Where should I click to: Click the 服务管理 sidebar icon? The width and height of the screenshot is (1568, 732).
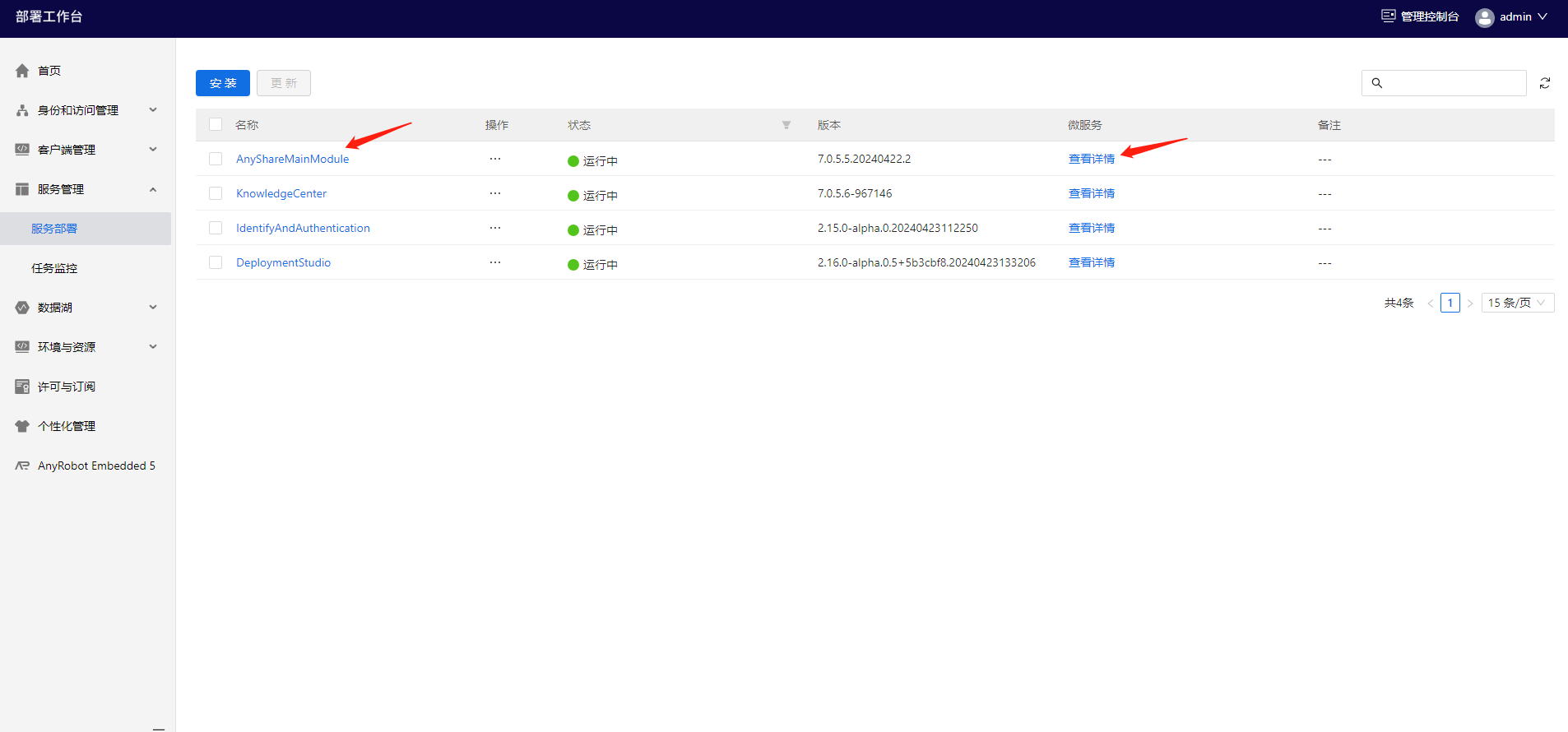coord(22,189)
